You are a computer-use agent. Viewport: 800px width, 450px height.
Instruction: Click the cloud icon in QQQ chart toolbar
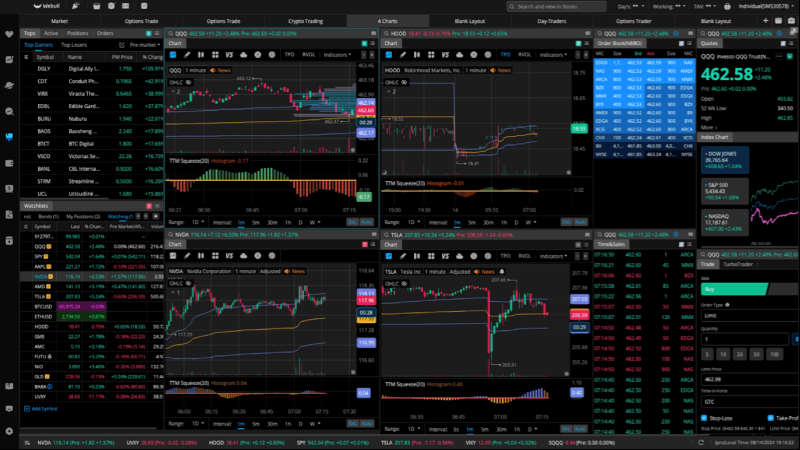pyautogui.click(x=243, y=55)
